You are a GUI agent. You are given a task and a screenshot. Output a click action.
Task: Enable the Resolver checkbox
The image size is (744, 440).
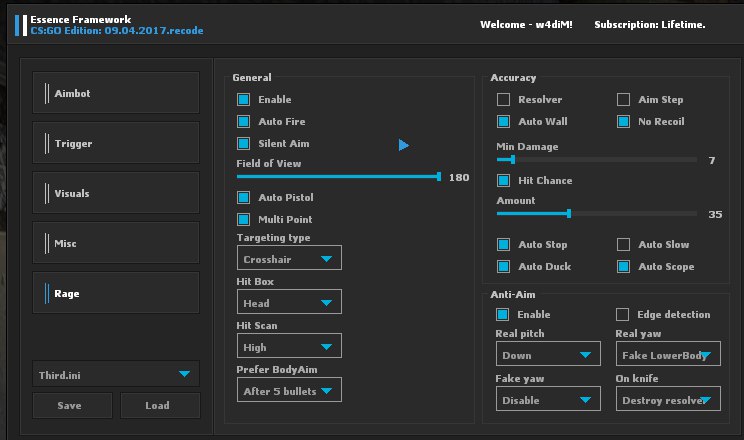coord(504,100)
